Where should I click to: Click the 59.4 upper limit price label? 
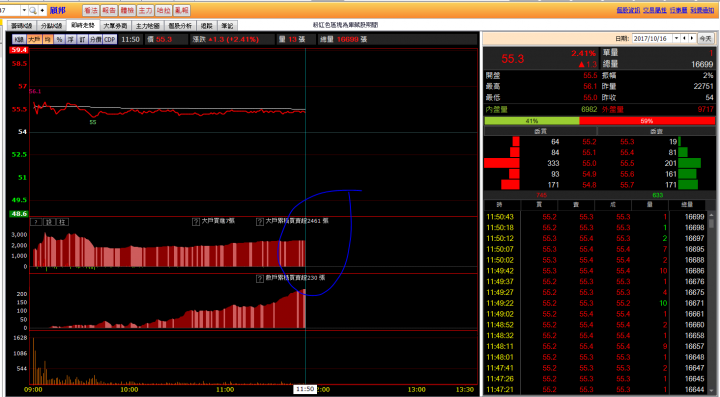(x=19, y=50)
